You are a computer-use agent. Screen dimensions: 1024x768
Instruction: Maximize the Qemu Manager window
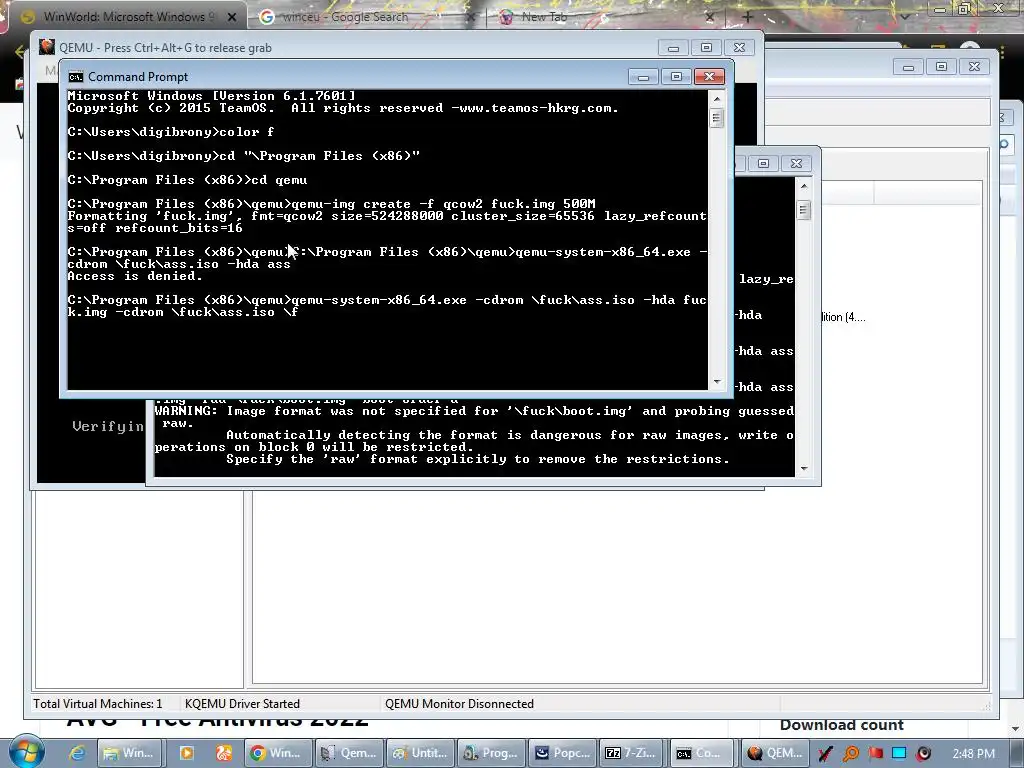pyautogui.click(x=941, y=67)
